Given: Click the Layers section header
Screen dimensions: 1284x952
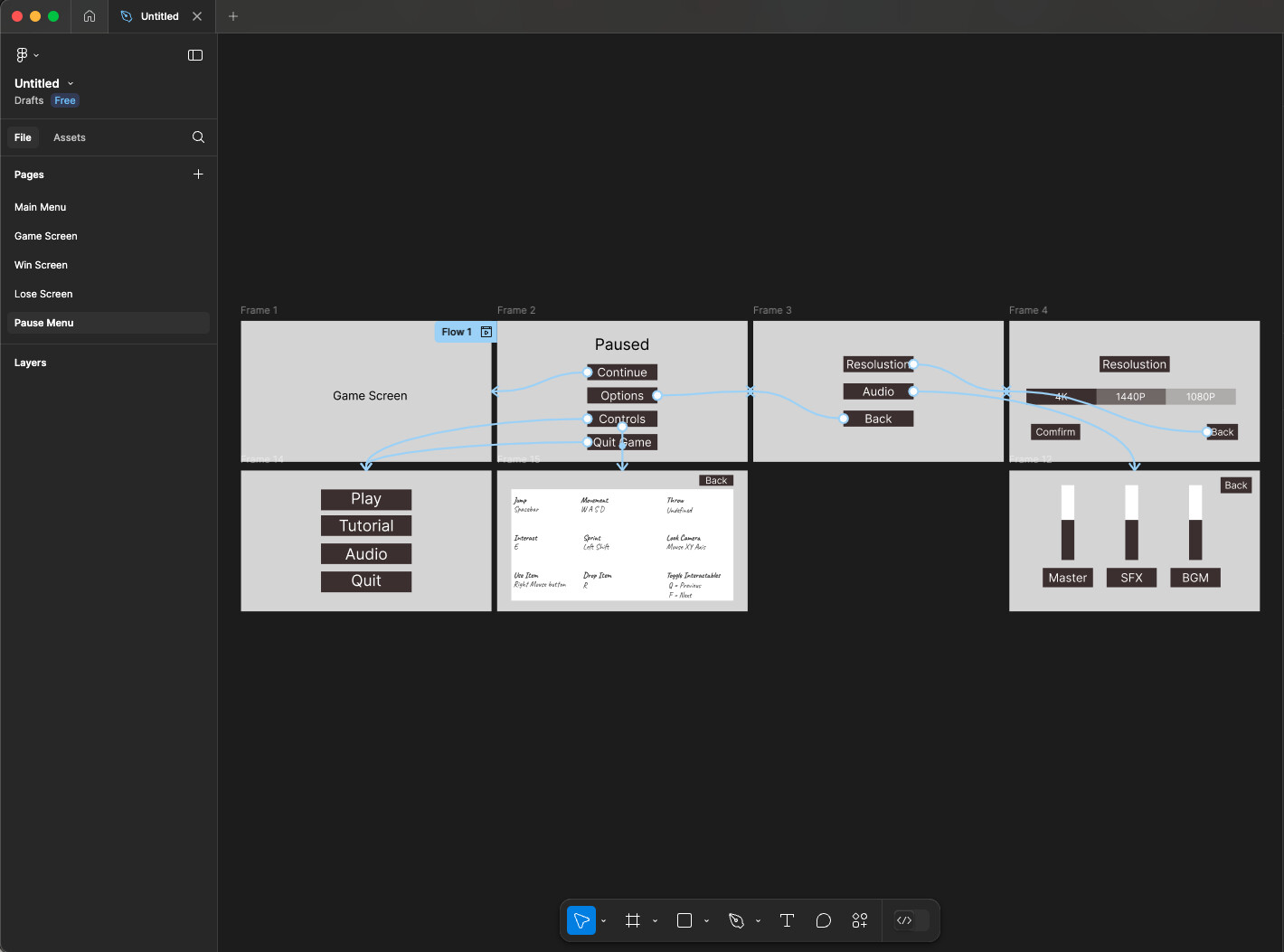Looking at the screenshot, I should [31, 363].
